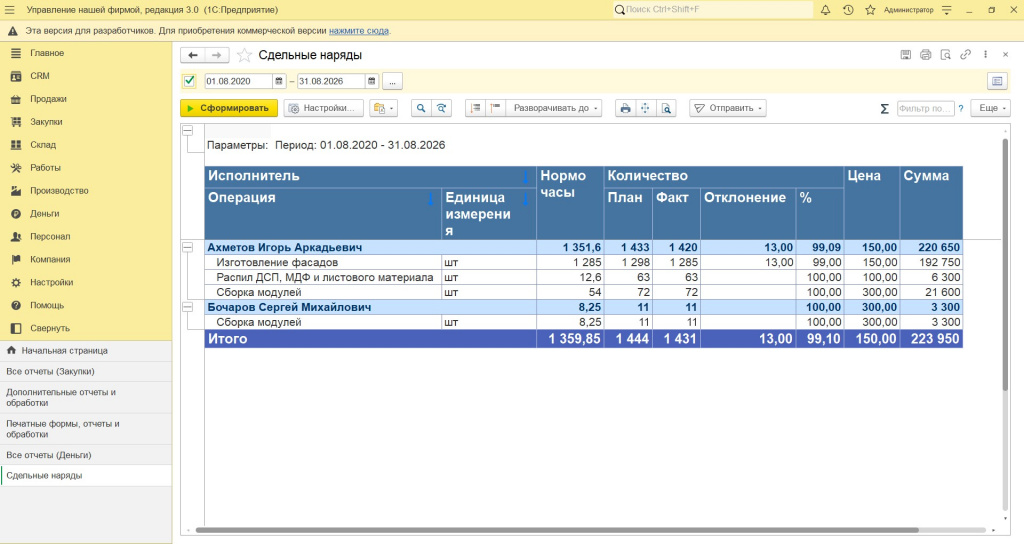Open the Производство section
This screenshot has width=1024, height=544.
[59, 191]
